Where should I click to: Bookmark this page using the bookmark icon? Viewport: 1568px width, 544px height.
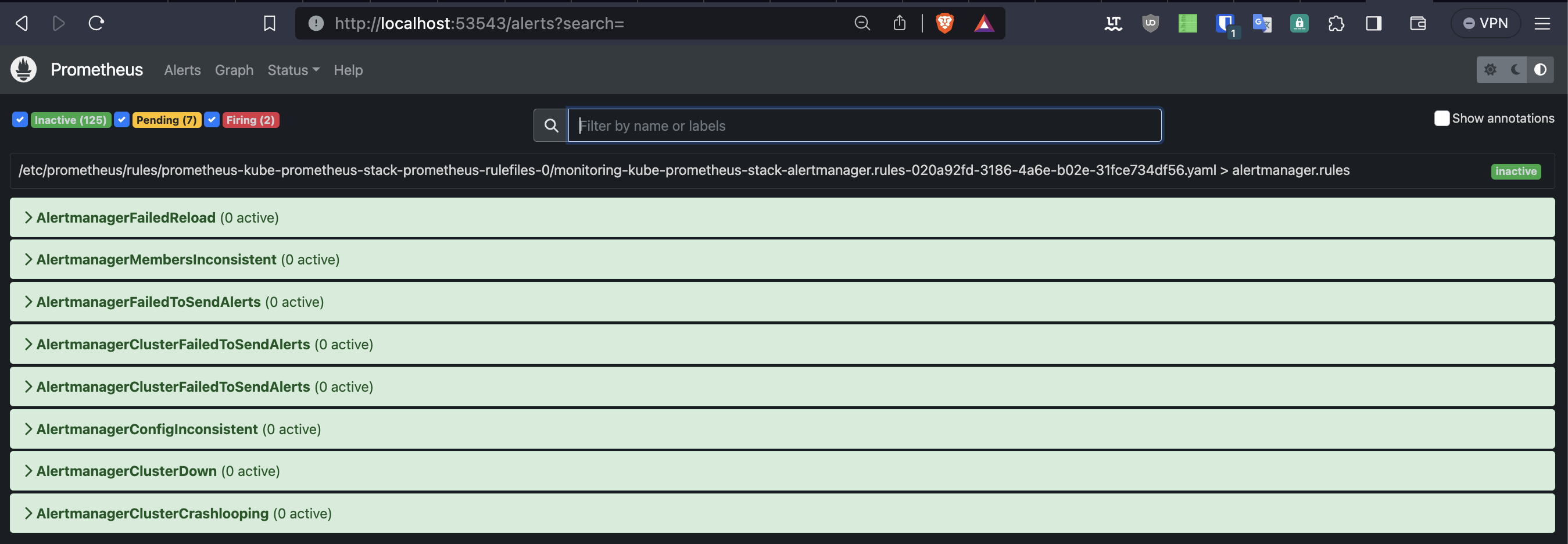(x=269, y=23)
